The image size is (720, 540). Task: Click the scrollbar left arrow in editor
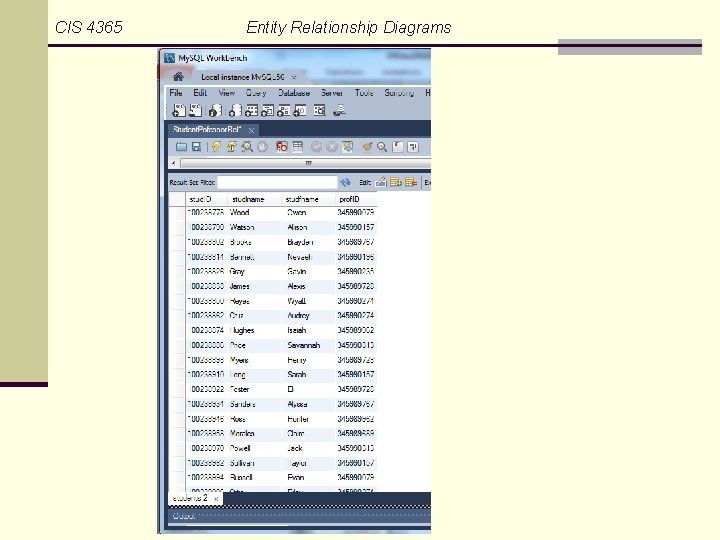pos(173,163)
